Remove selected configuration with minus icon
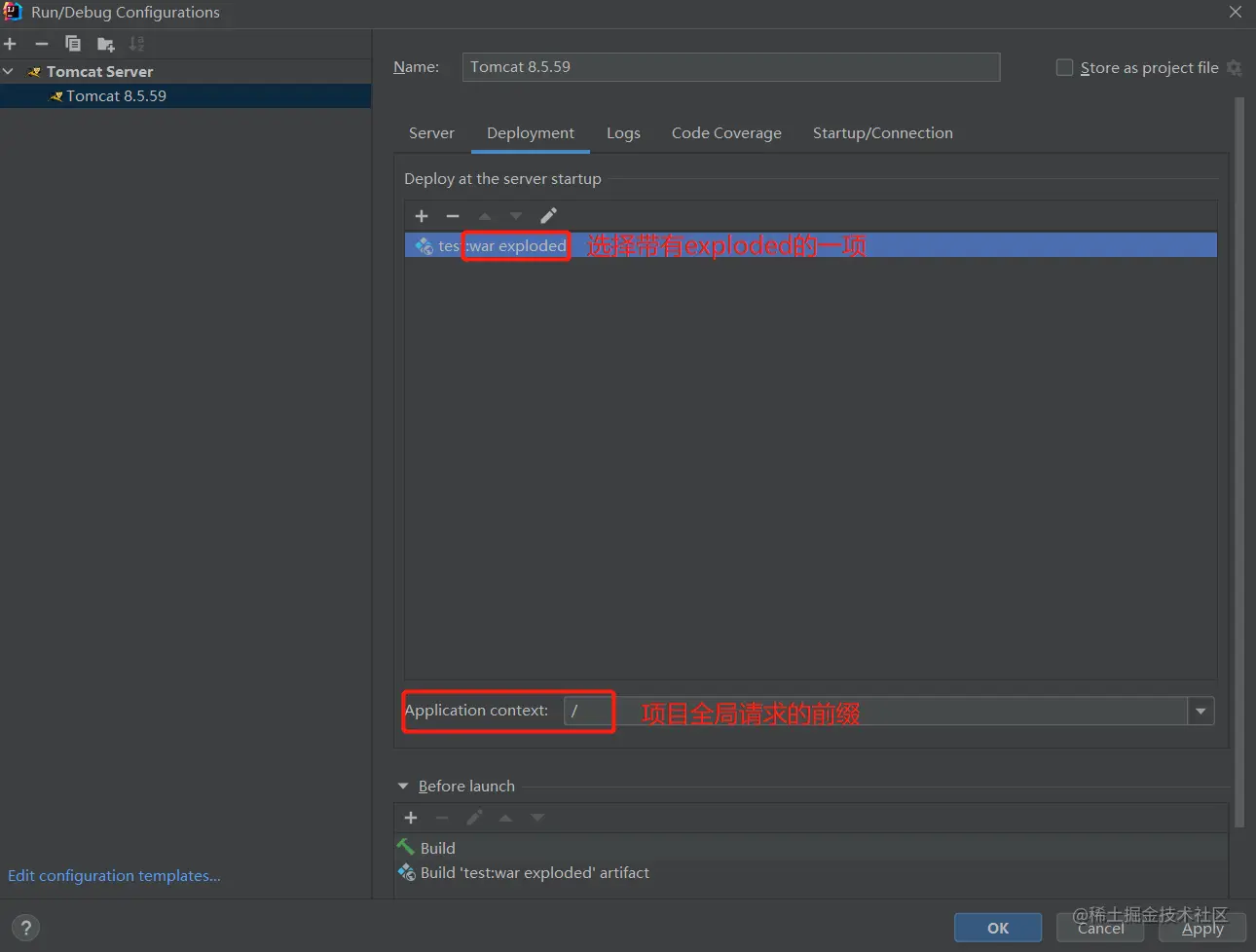Screen dimensions: 1256x952 tap(42, 44)
